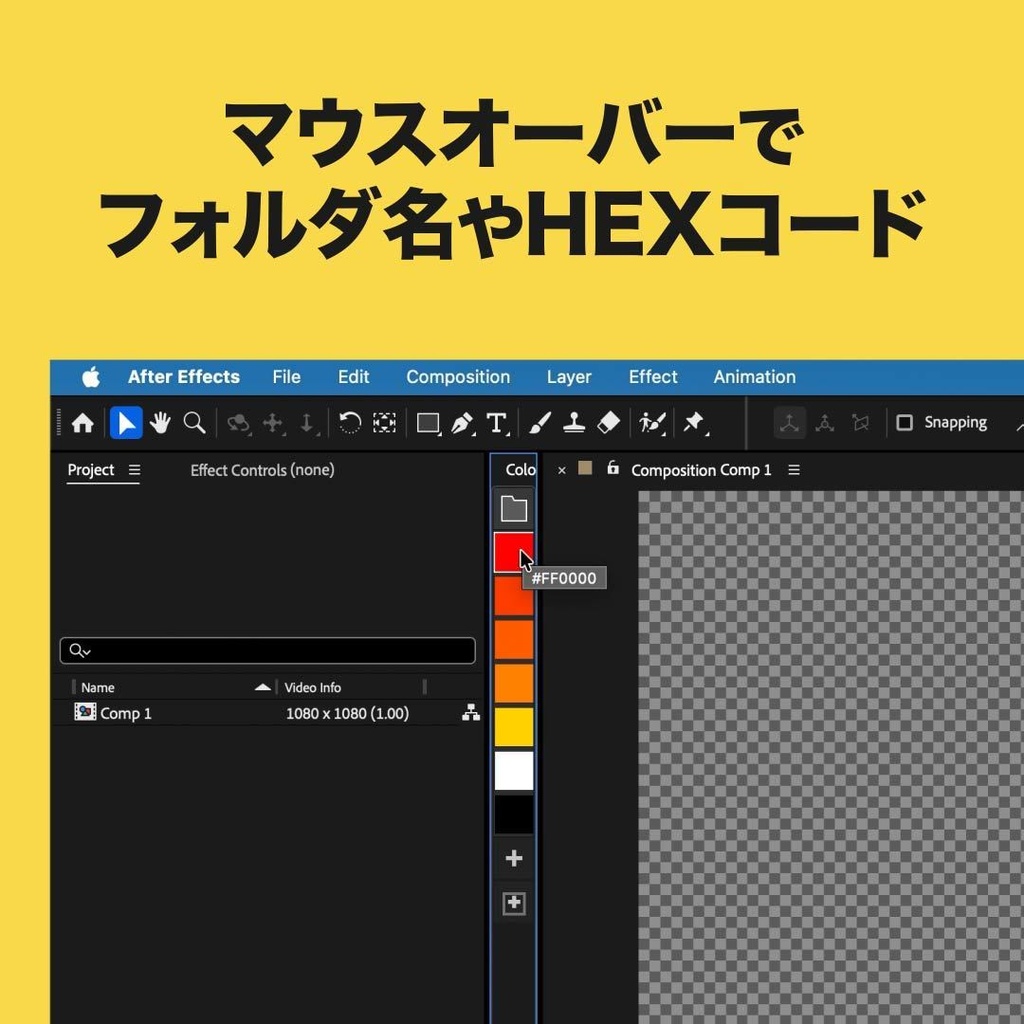1024x1024 pixels.
Task: Open the Project panel menu
Action: [134, 470]
